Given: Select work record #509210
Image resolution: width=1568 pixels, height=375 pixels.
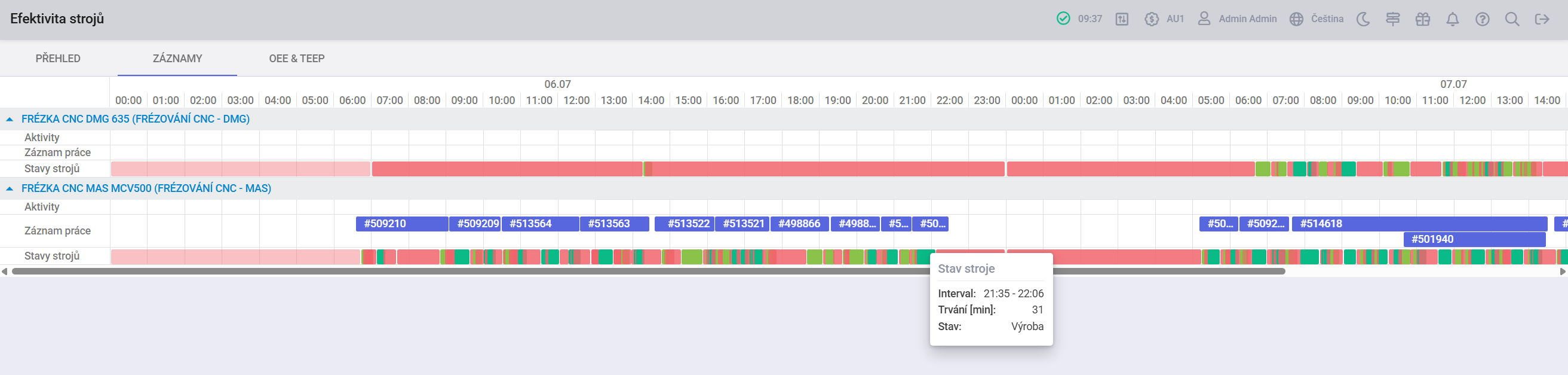Looking at the screenshot, I should (x=402, y=224).
